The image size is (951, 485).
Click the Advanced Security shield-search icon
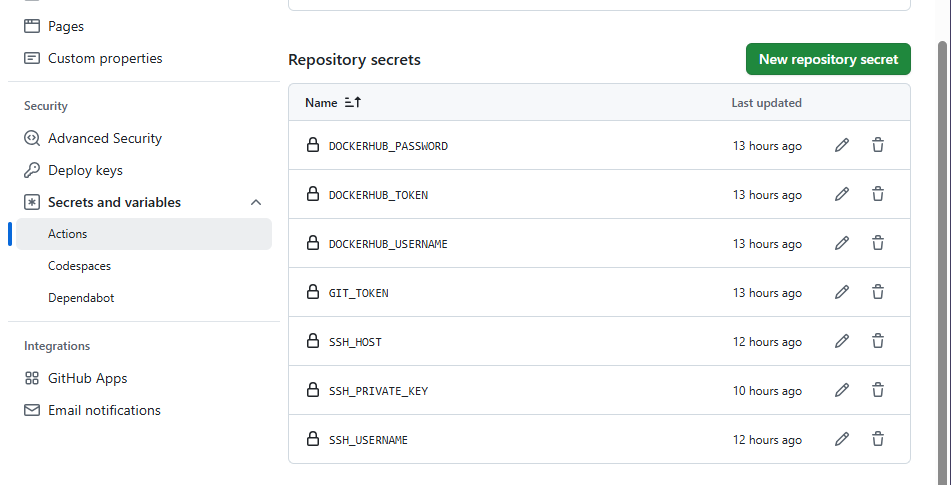point(32,138)
